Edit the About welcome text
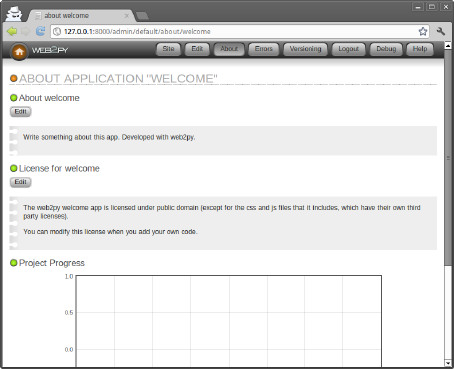 20,112
